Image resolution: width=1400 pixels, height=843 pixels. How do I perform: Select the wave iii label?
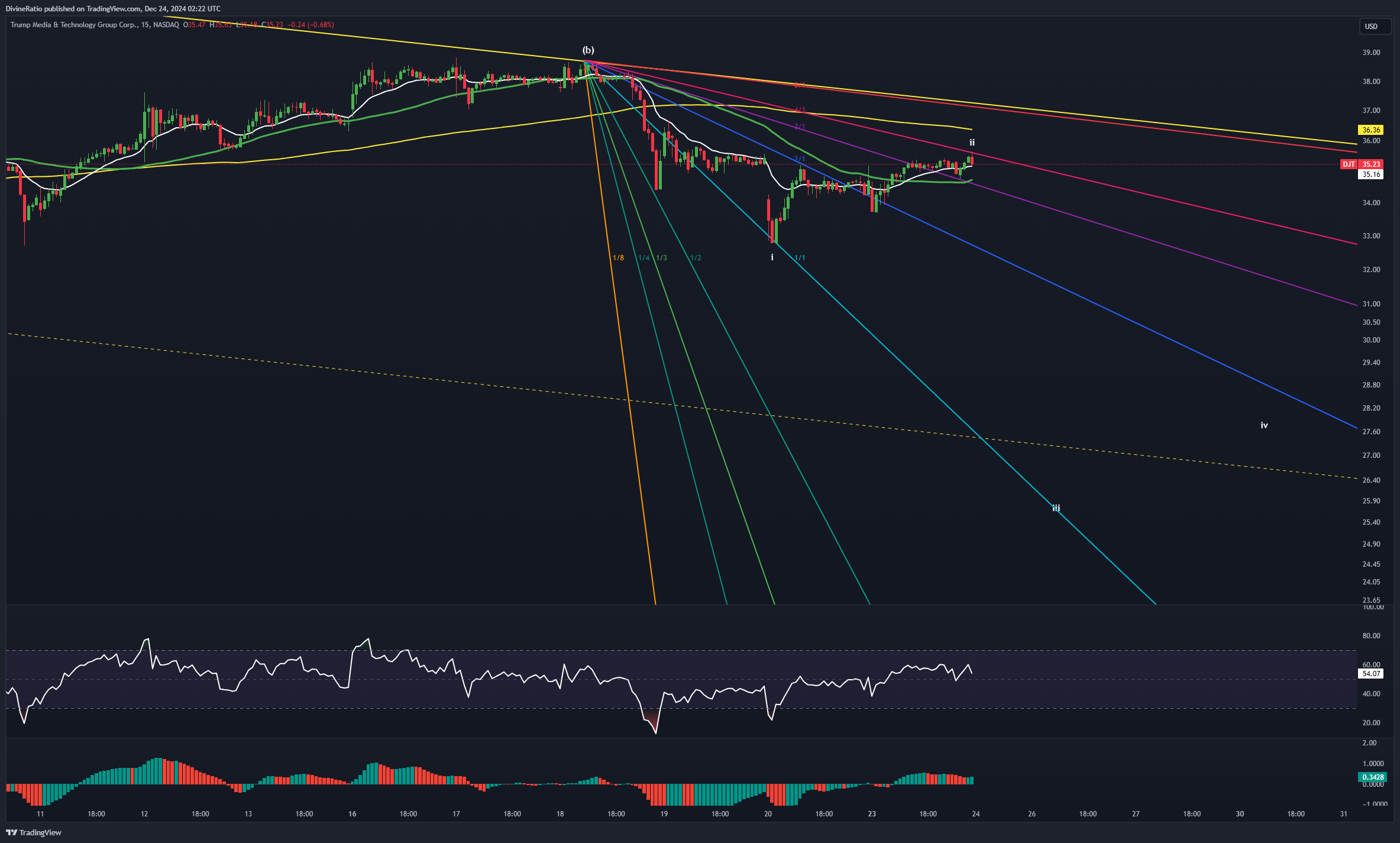point(1056,508)
